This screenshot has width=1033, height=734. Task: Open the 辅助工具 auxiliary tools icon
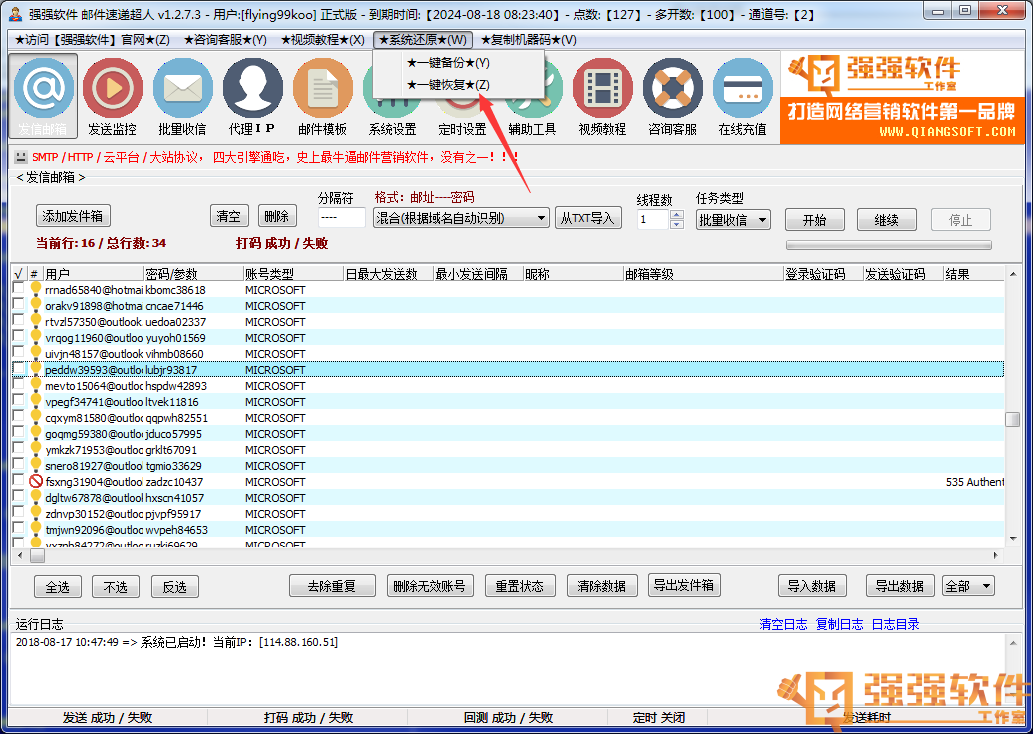pyautogui.click(x=532, y=97)
